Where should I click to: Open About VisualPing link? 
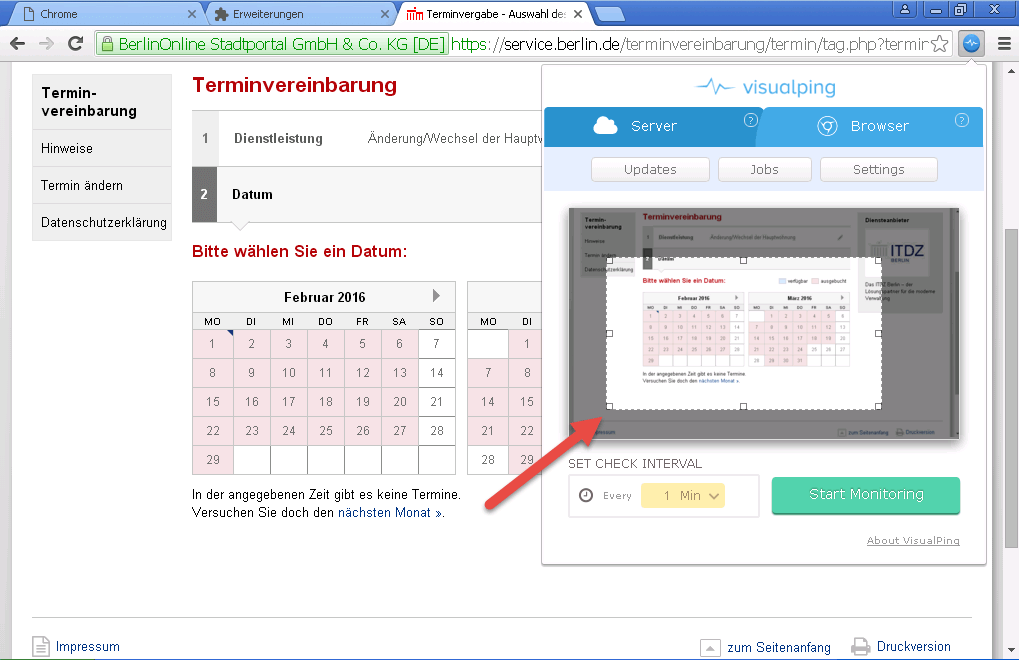(913, 540)
